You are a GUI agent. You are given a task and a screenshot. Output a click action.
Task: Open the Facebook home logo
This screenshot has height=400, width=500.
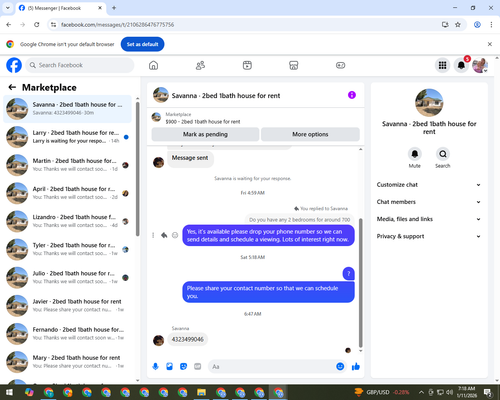(x=14, y=65)
